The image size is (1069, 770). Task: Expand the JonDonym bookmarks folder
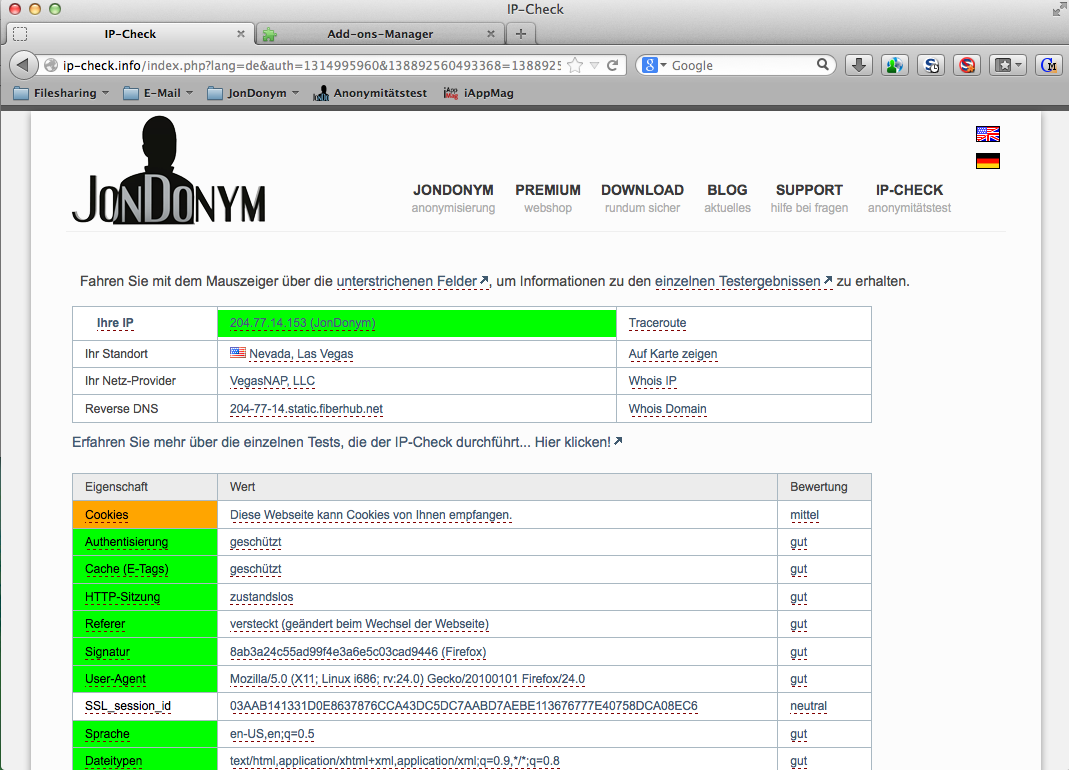click(x=253, y=93)
